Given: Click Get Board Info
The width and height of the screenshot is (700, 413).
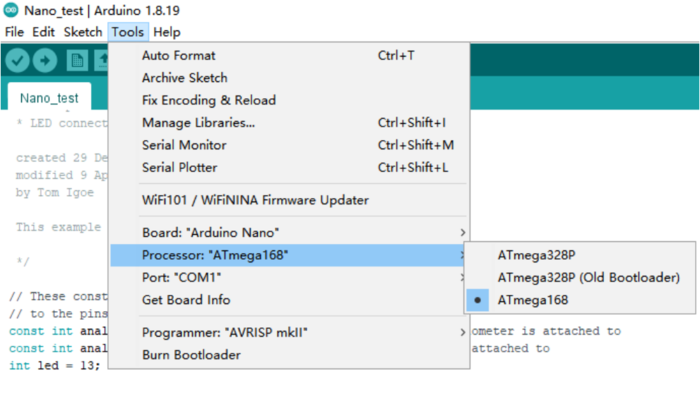Looking at the screenshot, I should click(289, 300).
